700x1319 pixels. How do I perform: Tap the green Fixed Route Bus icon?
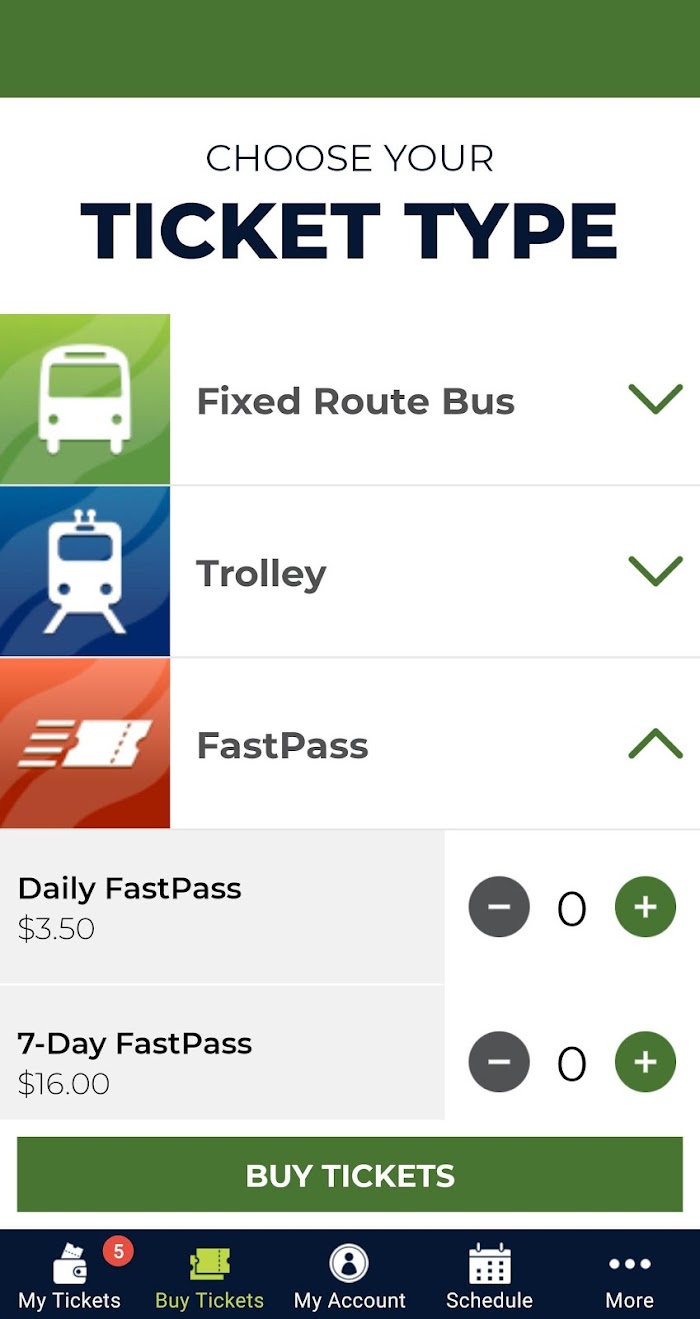[85, 399]
